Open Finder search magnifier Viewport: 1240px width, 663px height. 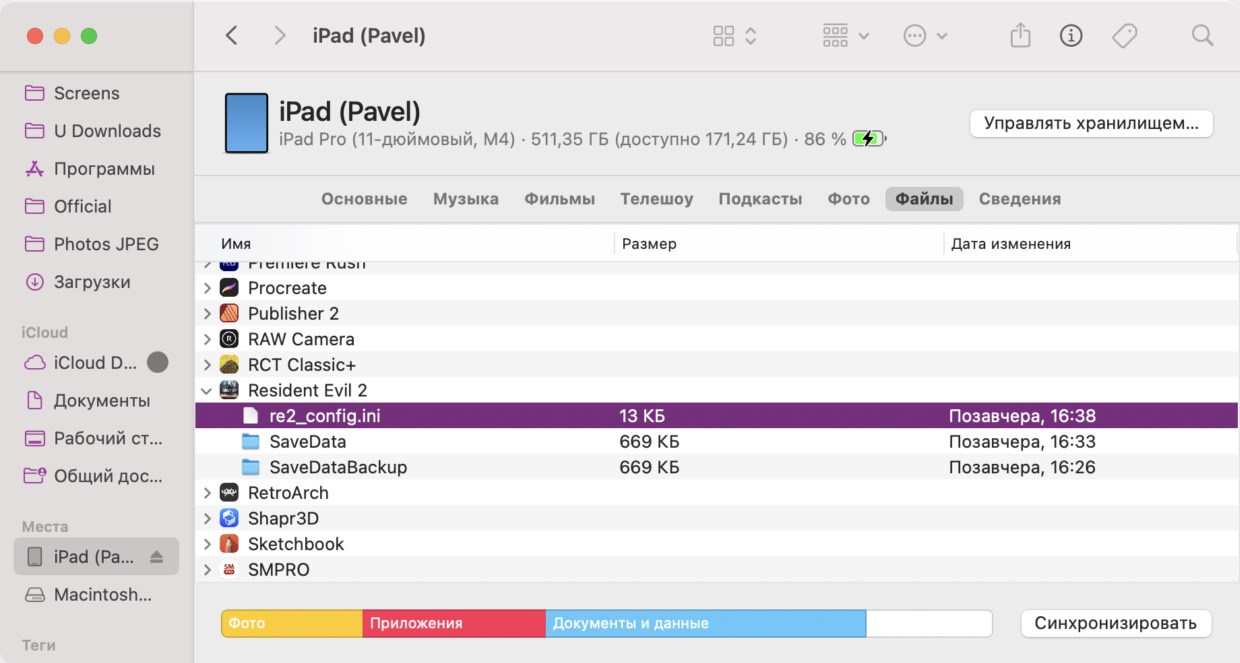pyautogui.click(x=1202, y=36)
